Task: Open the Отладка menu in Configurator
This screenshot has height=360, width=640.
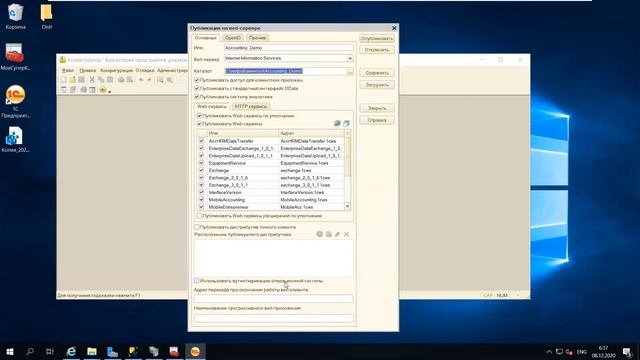Action: (145, 71)
